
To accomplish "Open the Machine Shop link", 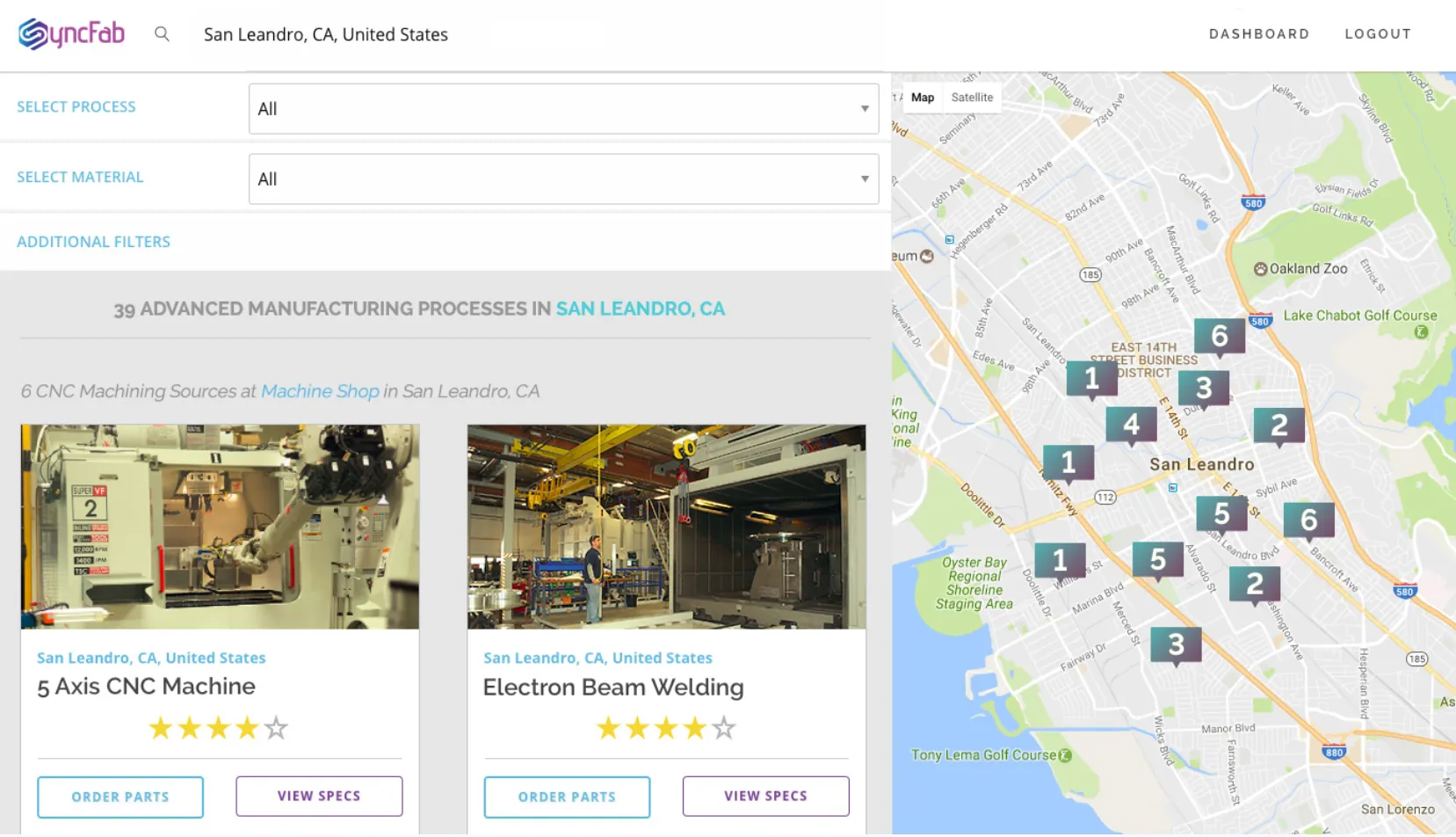I will (320, 391).
